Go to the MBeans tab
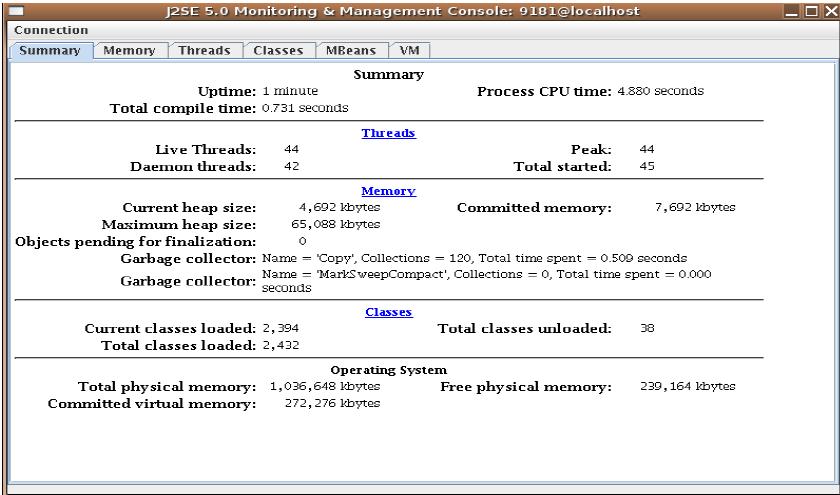Image resolution: width=840 pixels, height=495 pixels. click(350, 50)
